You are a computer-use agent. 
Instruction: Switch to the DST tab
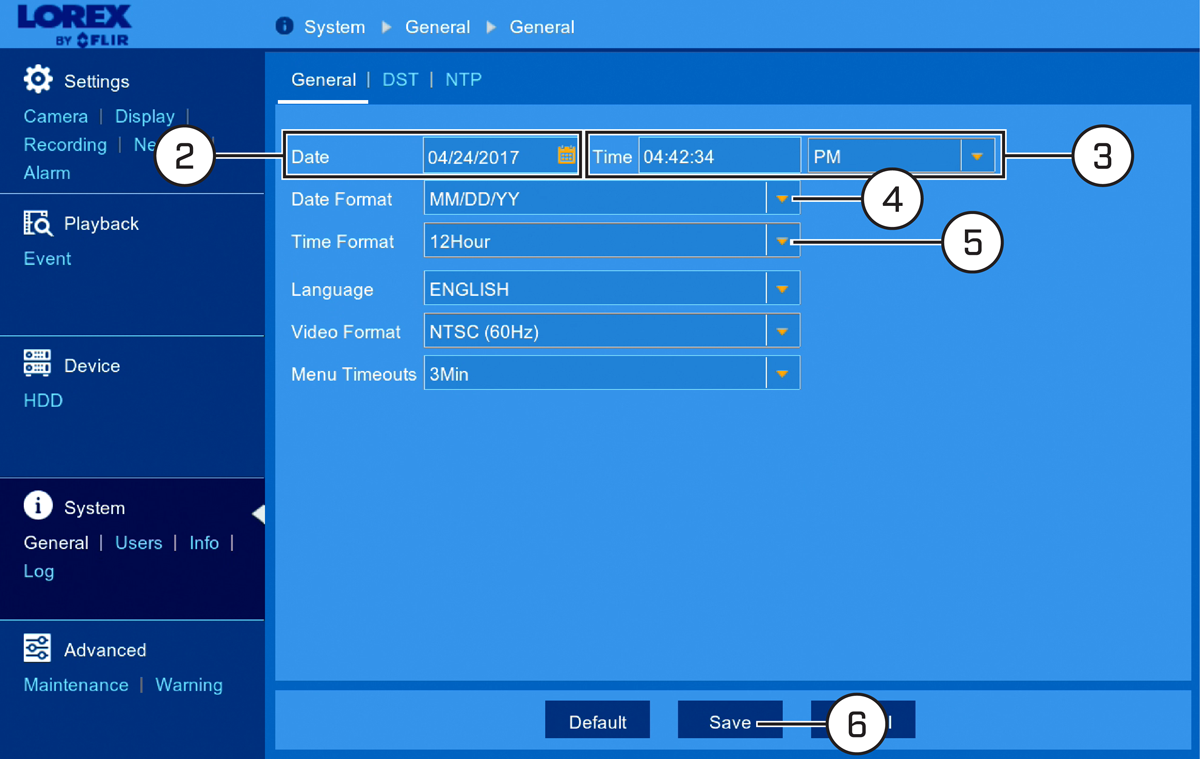tap(400, 80)
